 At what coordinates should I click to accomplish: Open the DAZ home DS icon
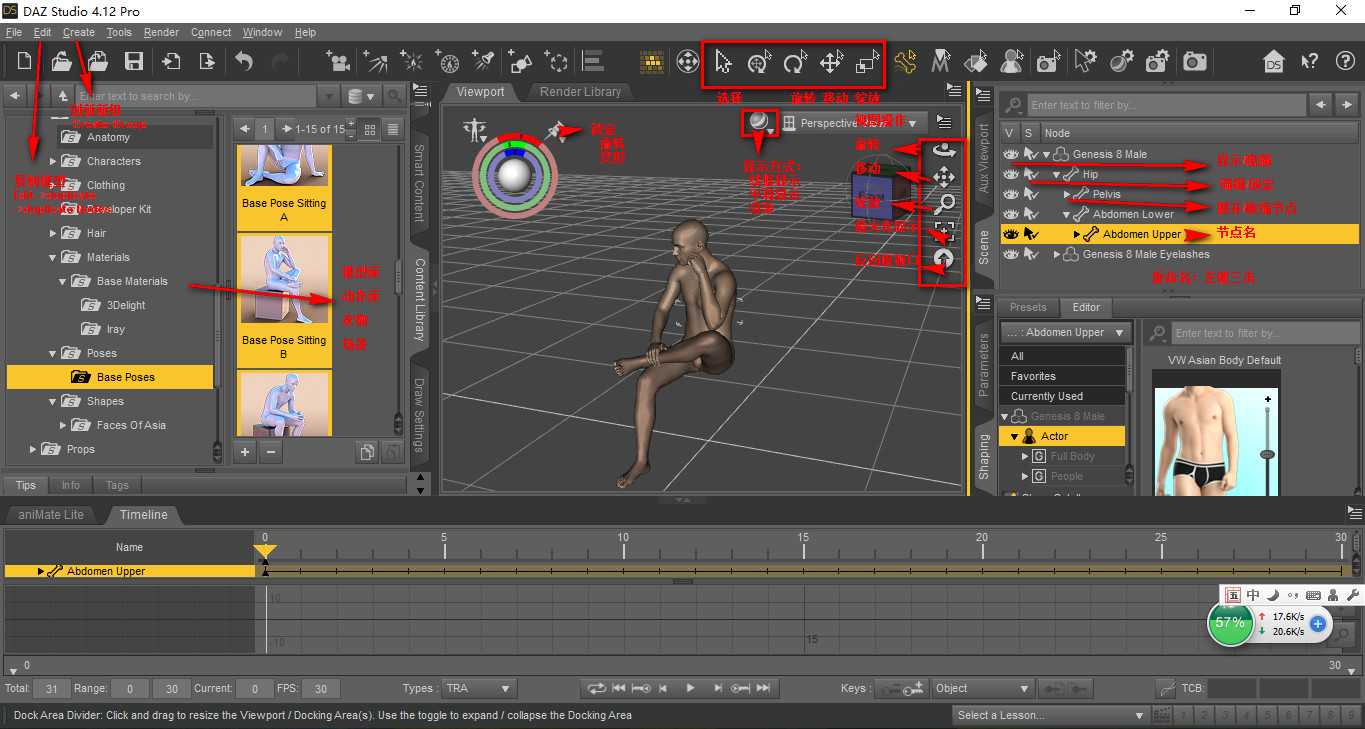tap(1273, 62)
